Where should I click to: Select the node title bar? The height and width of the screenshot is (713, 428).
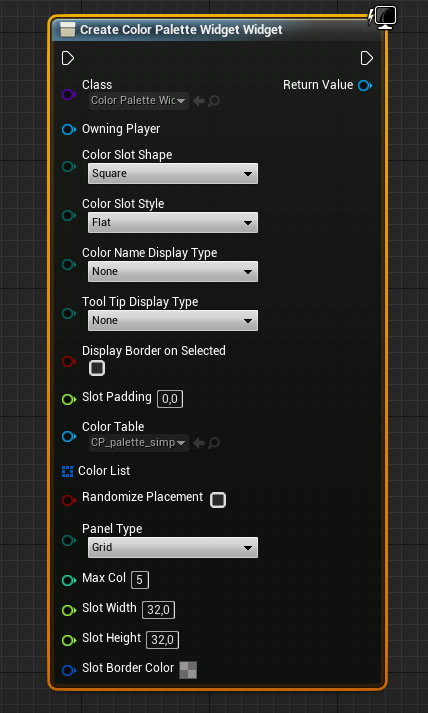pos(218,30)
